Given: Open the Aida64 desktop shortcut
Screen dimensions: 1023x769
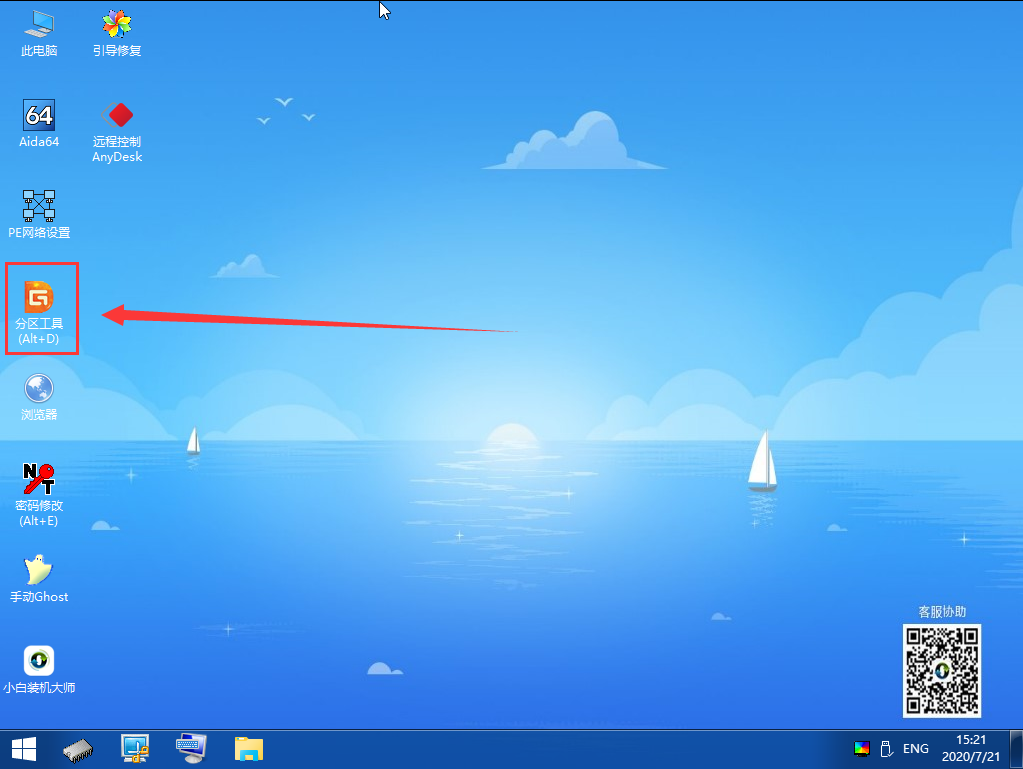Looking at the screenshot, I should point(39,123).
